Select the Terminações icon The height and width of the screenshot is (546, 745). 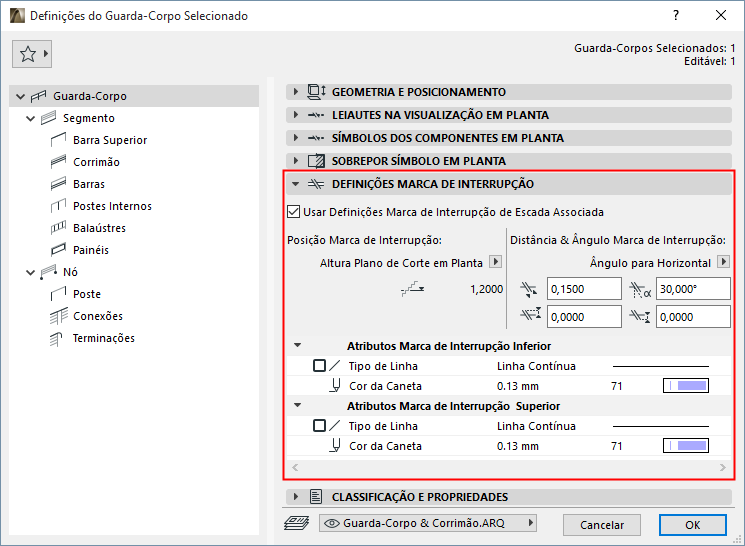[56, 338]
